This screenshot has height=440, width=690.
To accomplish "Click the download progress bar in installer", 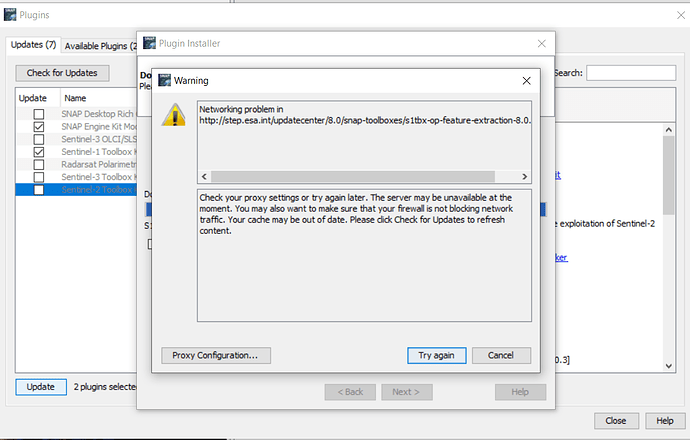I will [543, 209].
